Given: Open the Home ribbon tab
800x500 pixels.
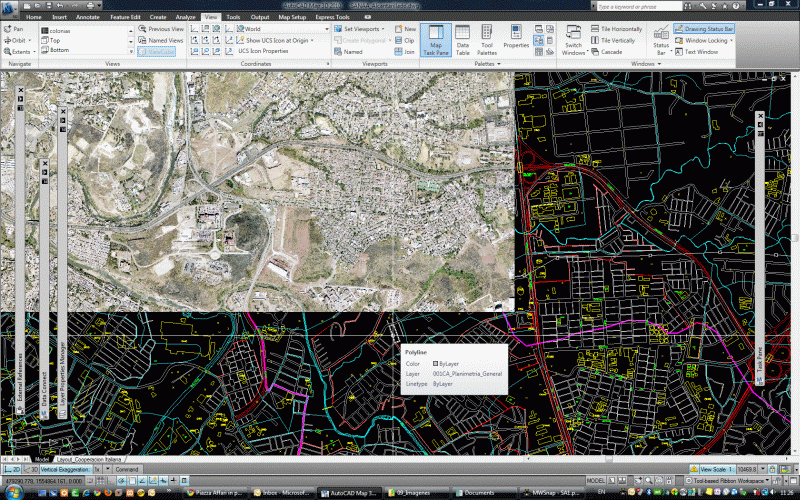Looking at the screenshot, I should (34, 17).
